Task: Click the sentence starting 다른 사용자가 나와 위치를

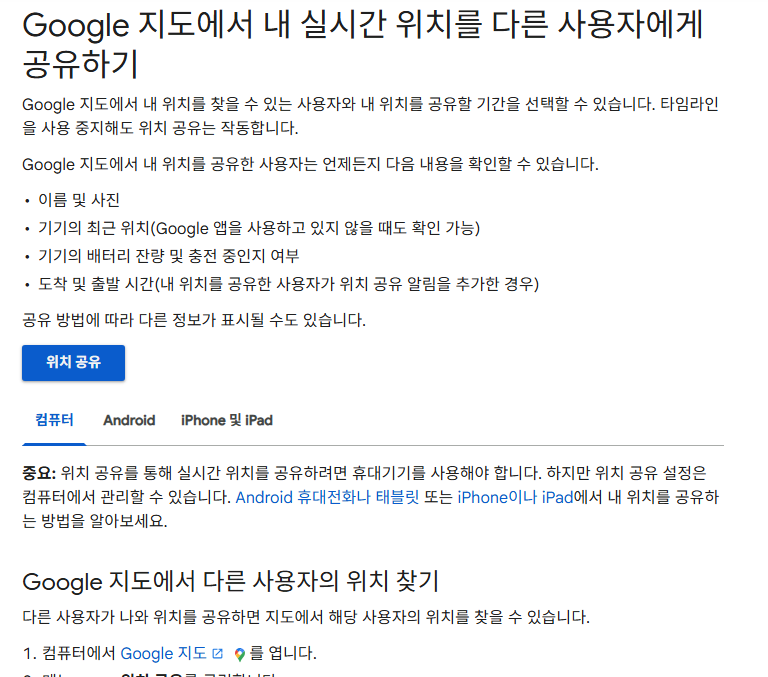Action: 305,617
